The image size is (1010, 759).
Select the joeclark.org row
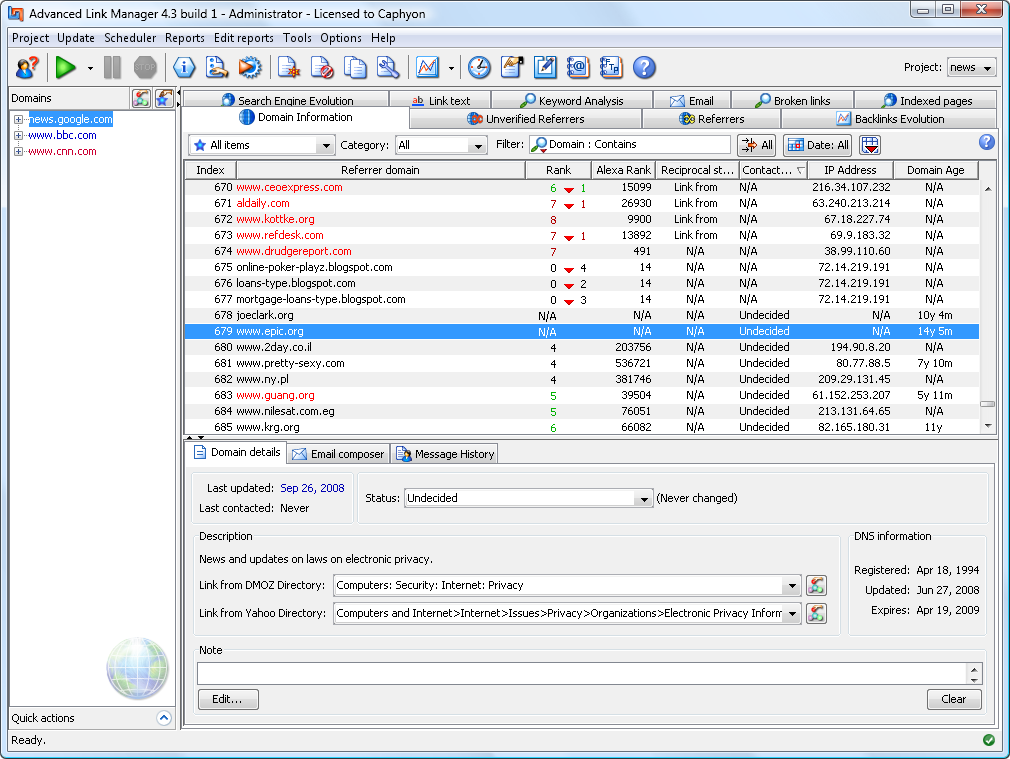click(x=582, y=315)
